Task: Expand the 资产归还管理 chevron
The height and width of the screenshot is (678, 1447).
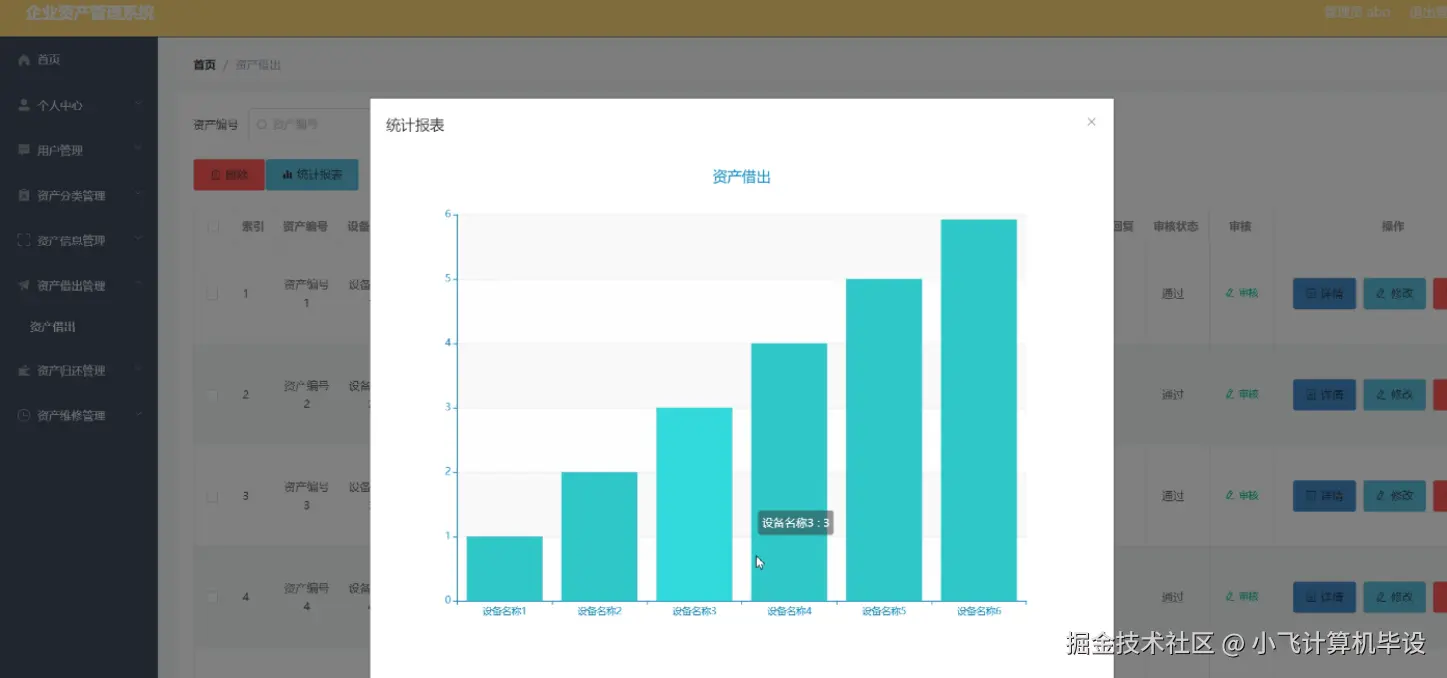Action: pyautogui.click(x=139, y=370)
